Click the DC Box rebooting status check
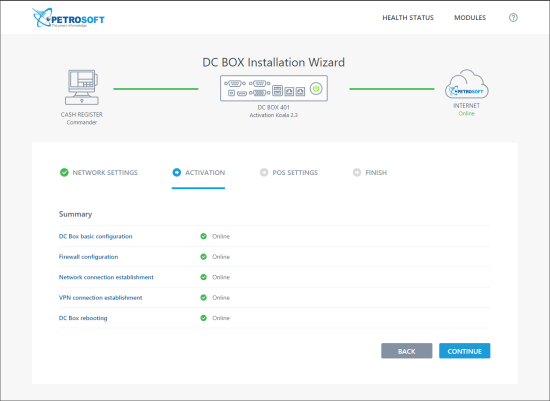This screenshot has width=550, height=401. click(203, 318)
